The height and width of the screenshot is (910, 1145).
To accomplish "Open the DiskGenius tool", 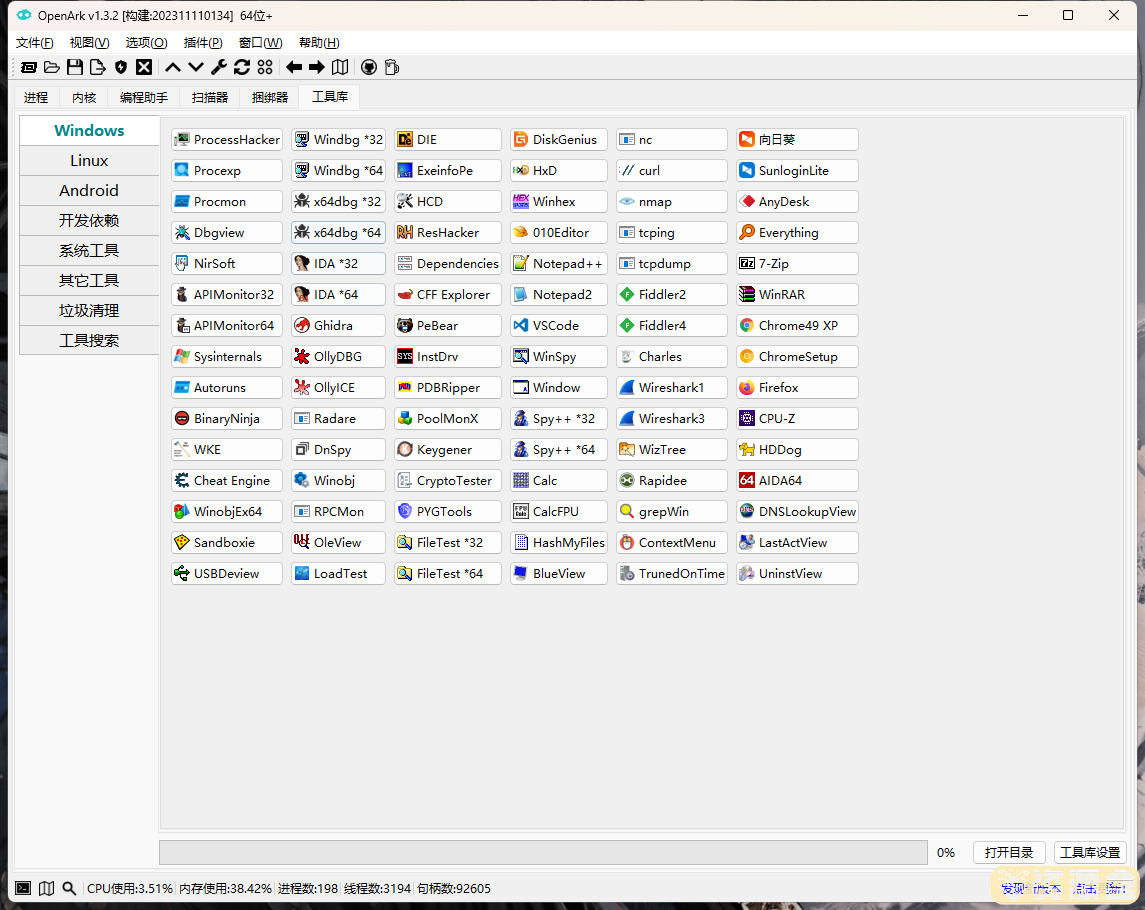I will click(559, 139).
